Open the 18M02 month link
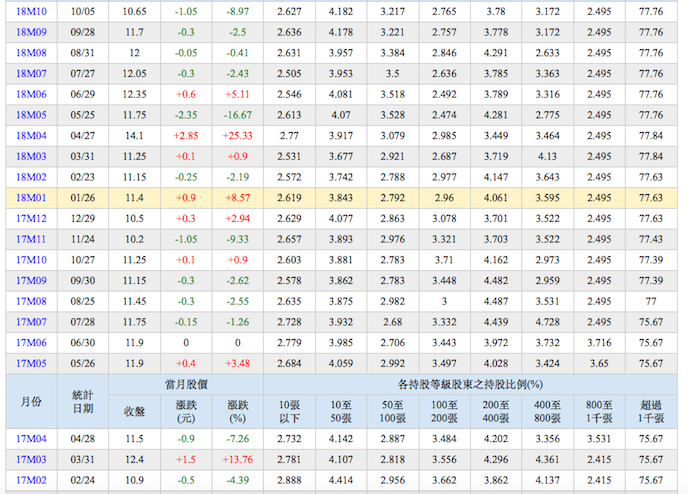The height and width of the screenshot is (494, 688). 31,177
